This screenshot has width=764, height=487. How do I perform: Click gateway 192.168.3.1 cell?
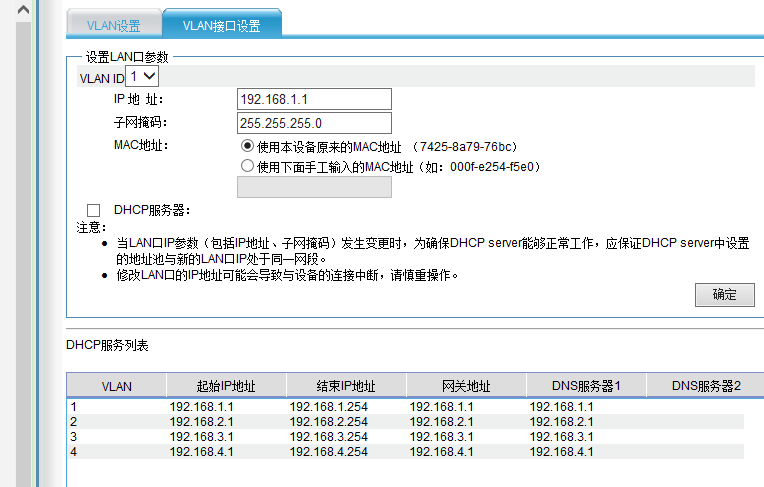[441, 437]
